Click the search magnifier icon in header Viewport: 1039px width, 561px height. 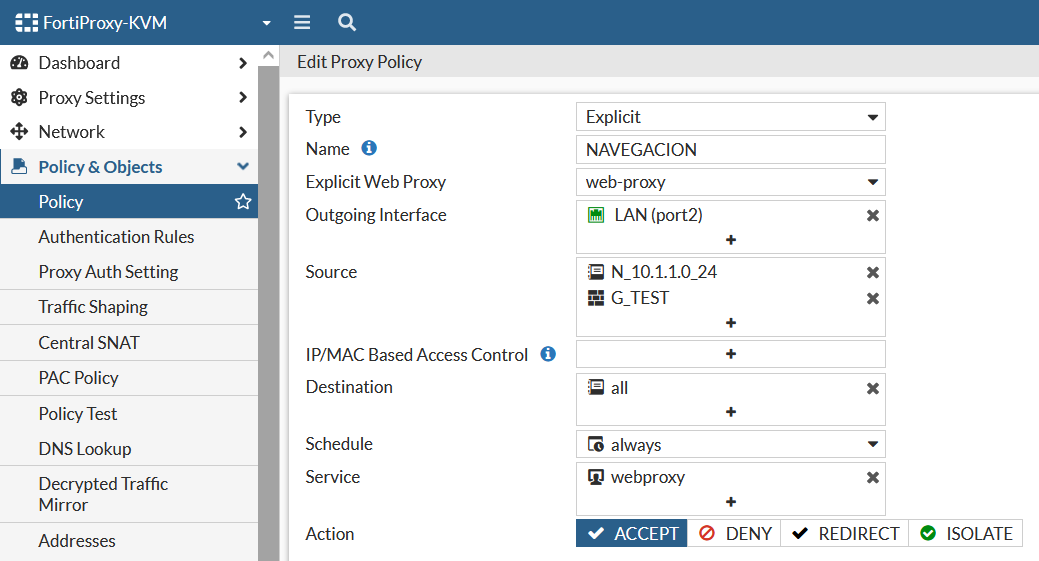click(346, 22)
